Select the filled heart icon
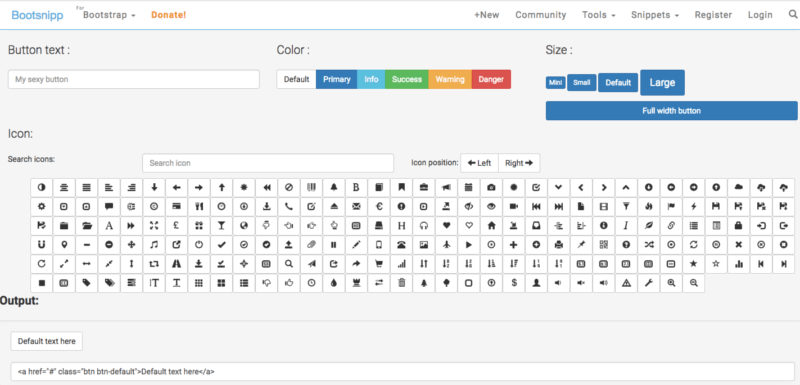 click(446, 225)
